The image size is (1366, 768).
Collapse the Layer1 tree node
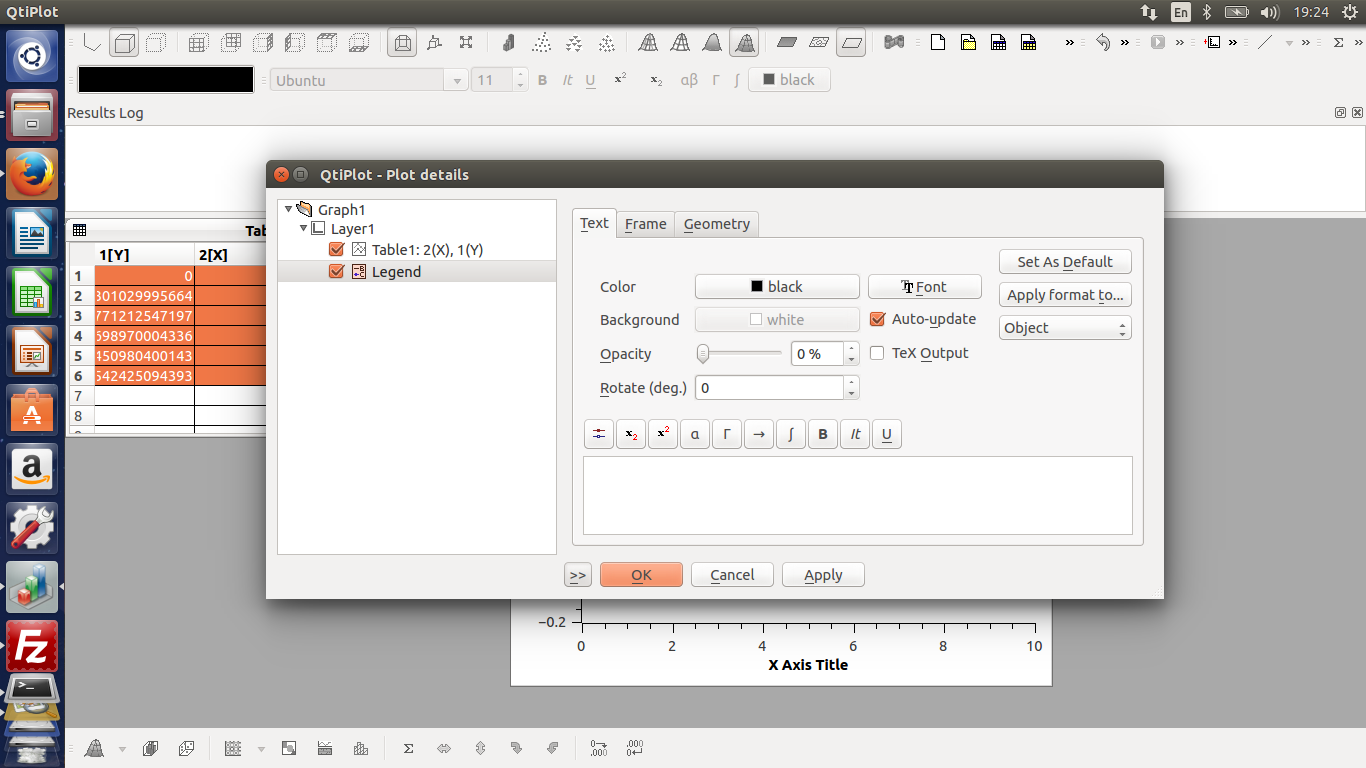(x=303, y=229)
